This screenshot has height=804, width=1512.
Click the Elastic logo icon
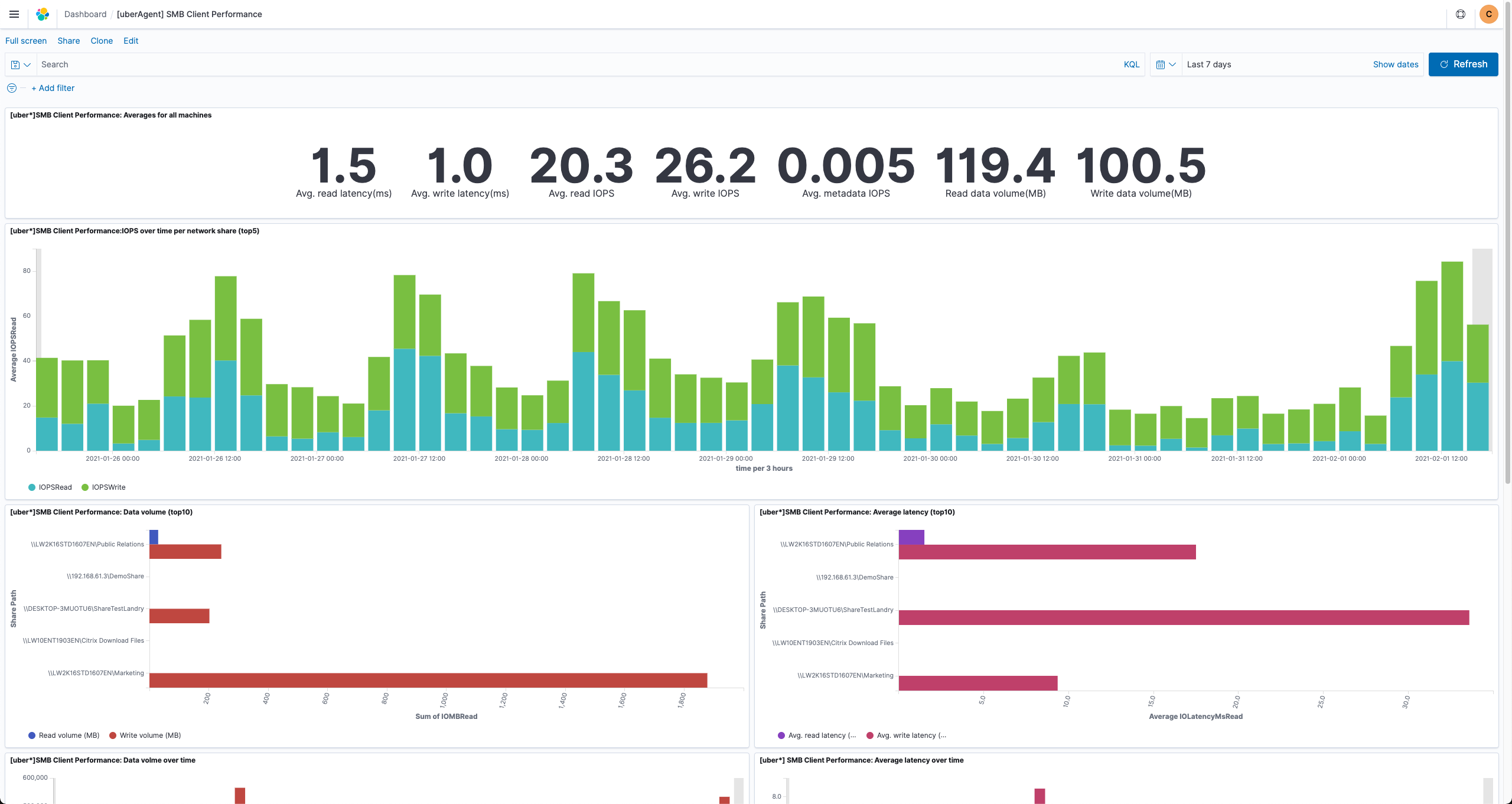click(x=43, y=14)
